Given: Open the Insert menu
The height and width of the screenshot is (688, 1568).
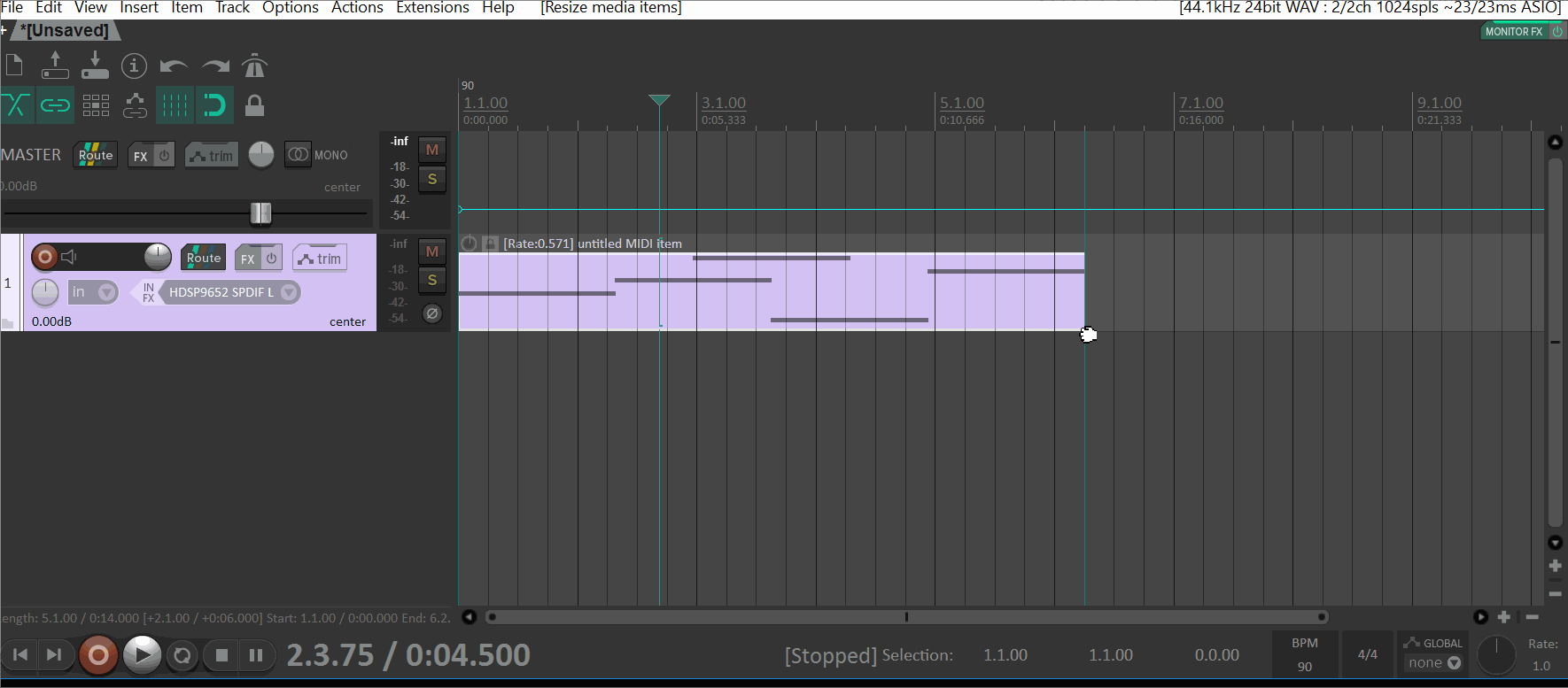Looking at the screenshot, I should click(x=139, y=8).
